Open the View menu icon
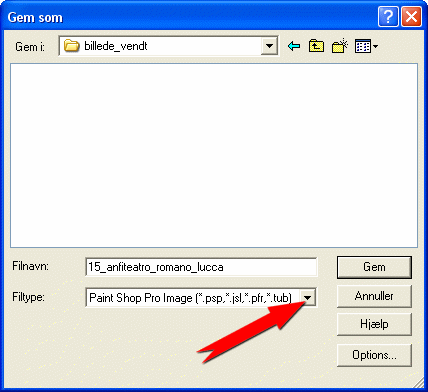This screenshot has height=392, width=428. coord(366,46)
